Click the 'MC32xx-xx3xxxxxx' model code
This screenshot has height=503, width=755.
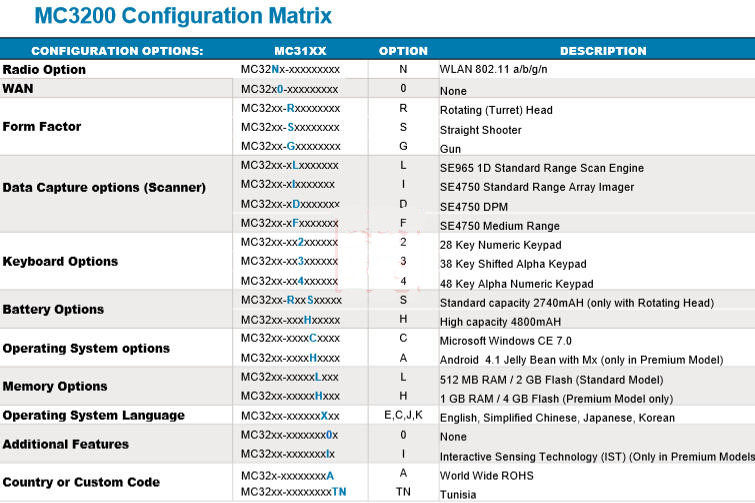click(289, 261)
